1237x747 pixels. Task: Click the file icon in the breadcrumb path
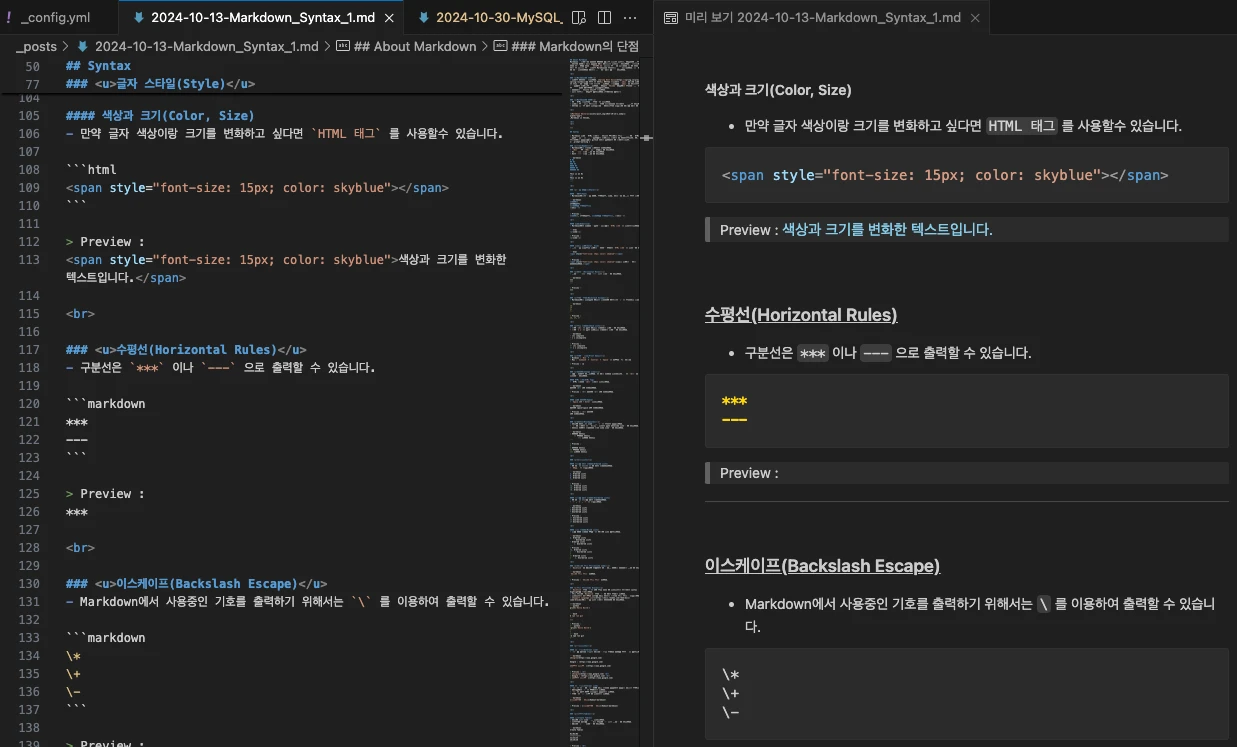click(x=83, y=46)
